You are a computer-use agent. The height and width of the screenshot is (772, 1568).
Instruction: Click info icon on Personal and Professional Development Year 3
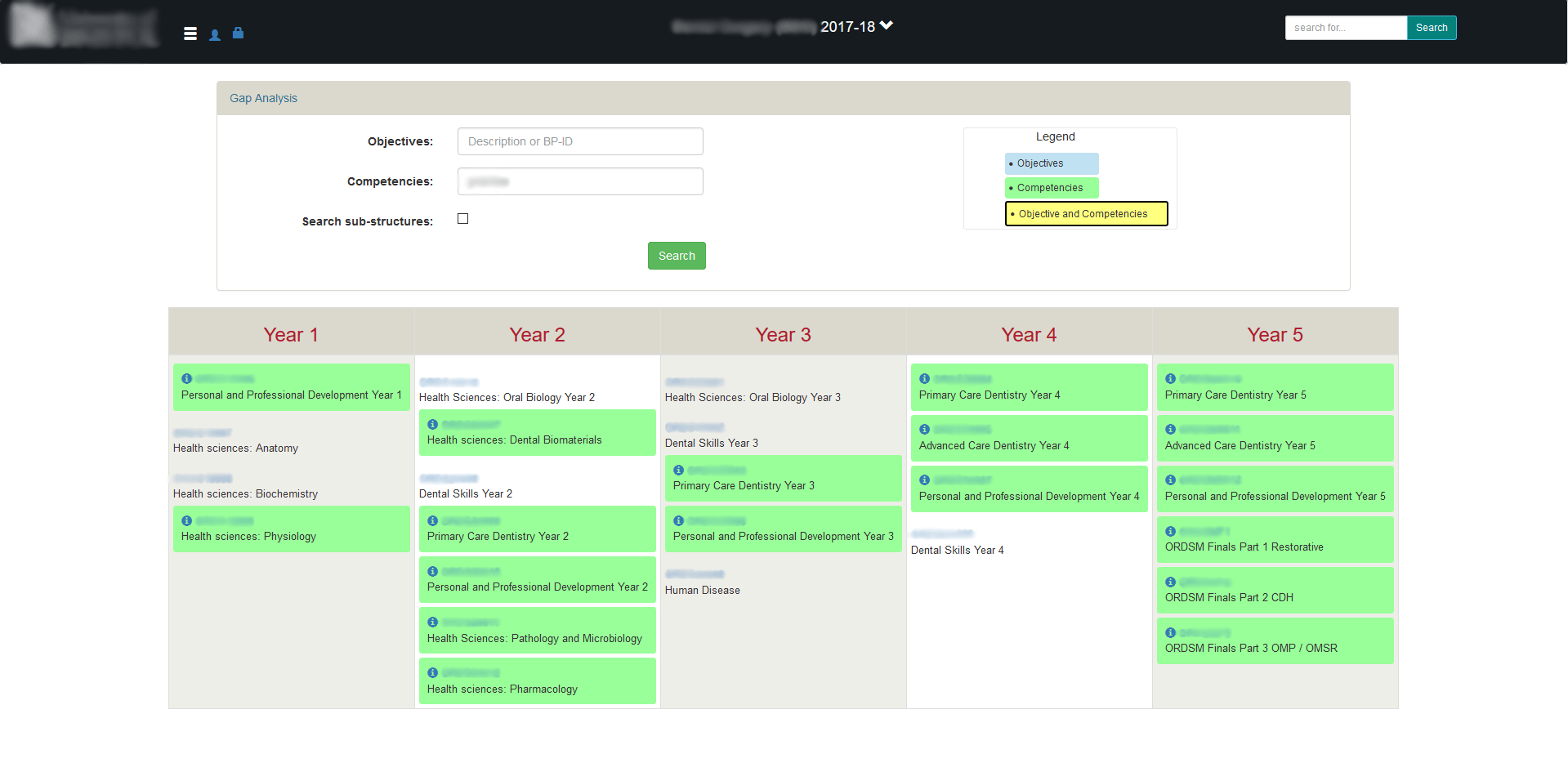coord(678,521)
